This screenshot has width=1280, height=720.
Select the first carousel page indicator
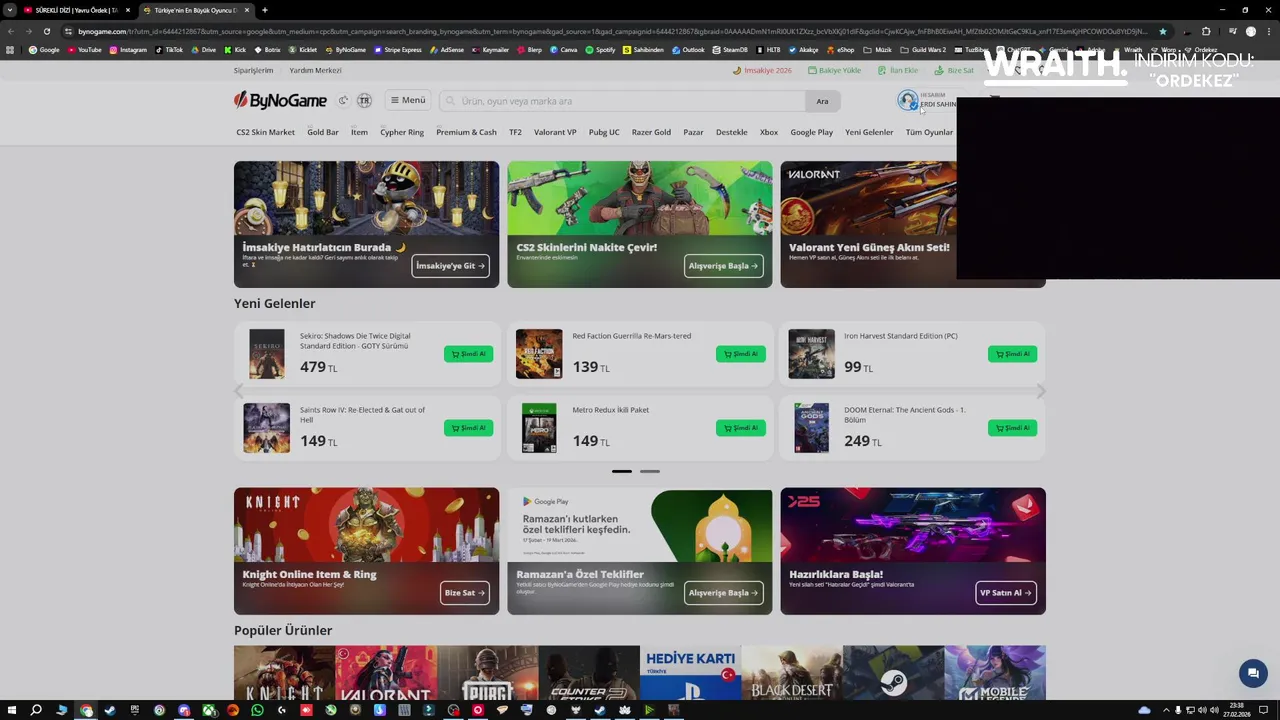click(x=622, y=471)
